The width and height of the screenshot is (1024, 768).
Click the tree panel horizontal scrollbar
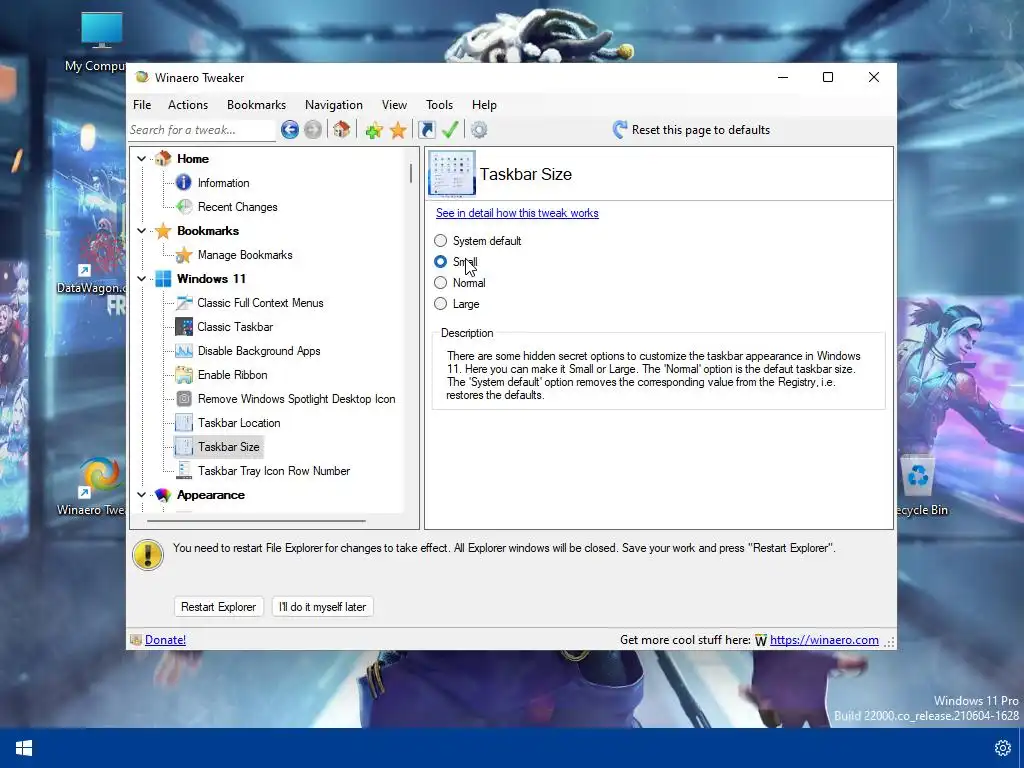[256, 521]
